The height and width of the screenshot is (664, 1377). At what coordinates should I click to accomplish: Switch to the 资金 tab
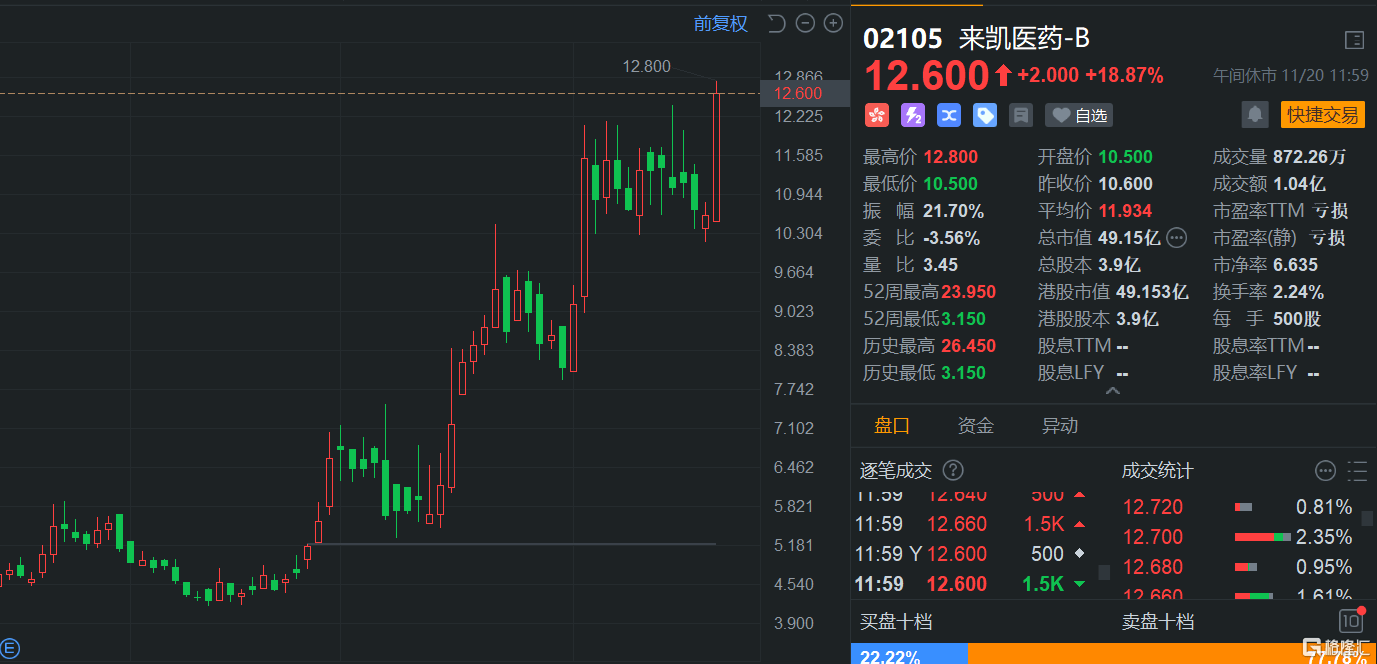pos(975,425)
